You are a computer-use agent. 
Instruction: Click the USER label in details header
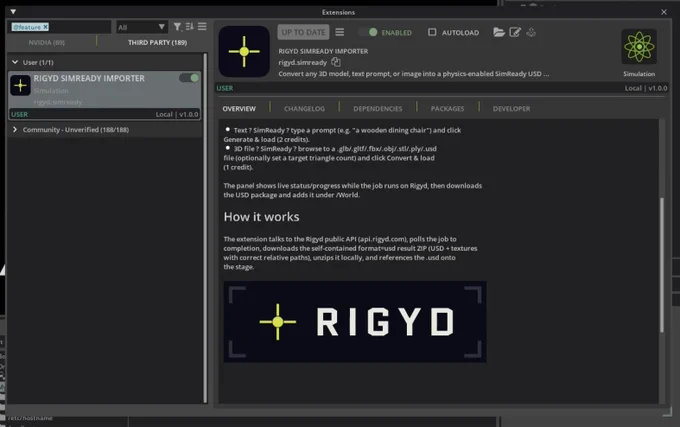tap(225, 88)
